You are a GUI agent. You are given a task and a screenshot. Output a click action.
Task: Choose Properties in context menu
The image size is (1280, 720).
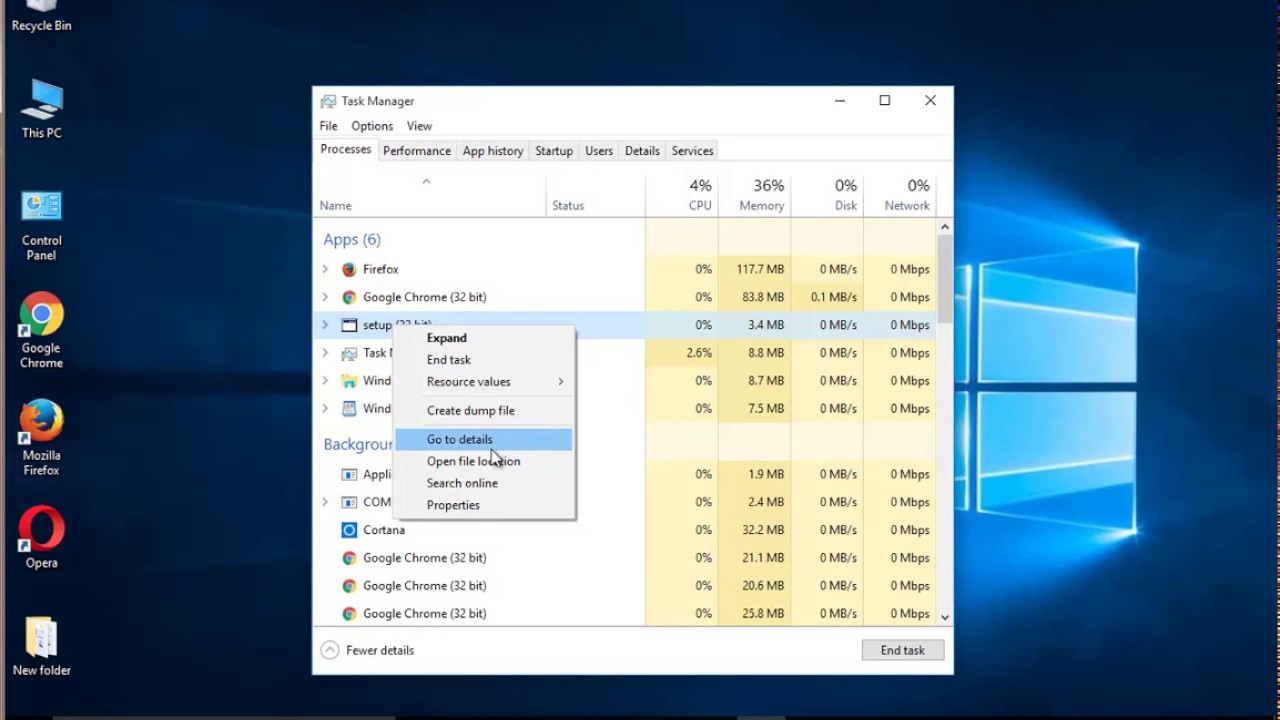[484, 505]
